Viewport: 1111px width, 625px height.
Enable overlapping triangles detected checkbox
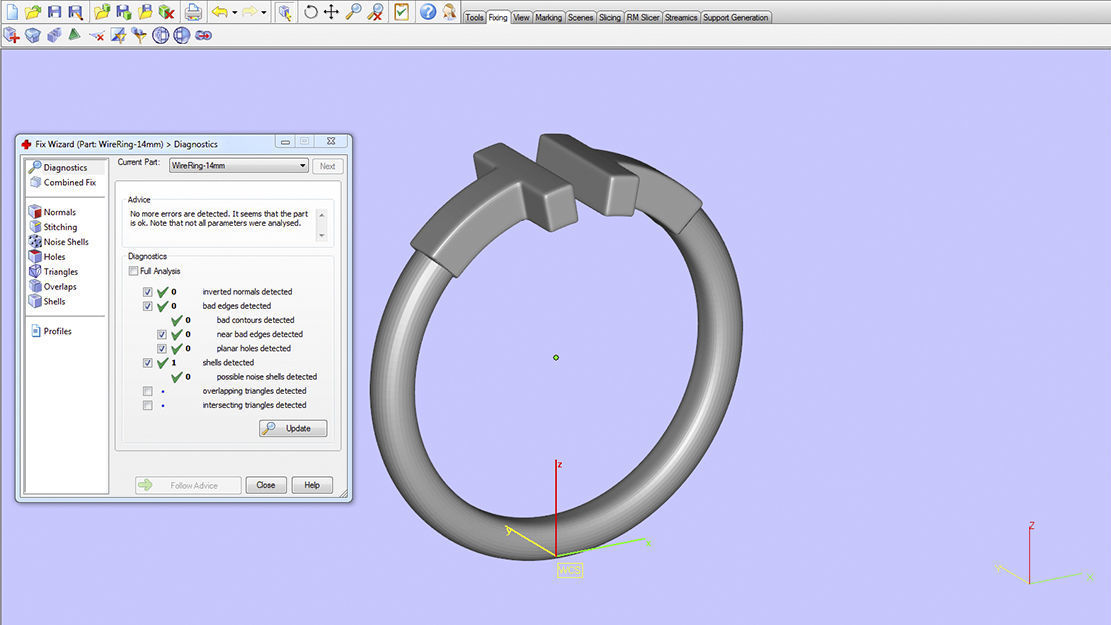coord(147,391)
